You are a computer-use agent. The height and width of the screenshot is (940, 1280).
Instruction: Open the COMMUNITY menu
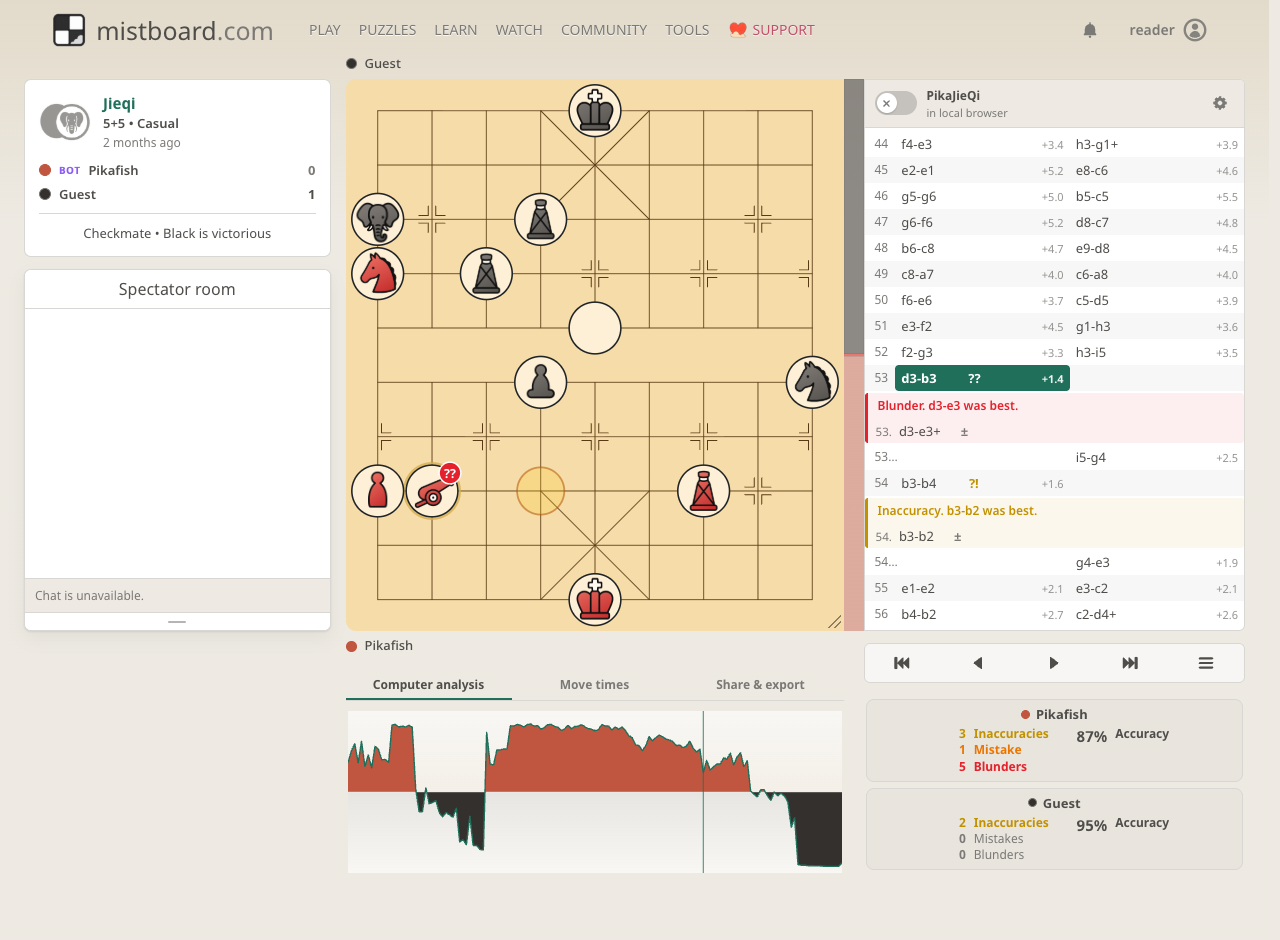pyautogui.click(x=604, y=30)
